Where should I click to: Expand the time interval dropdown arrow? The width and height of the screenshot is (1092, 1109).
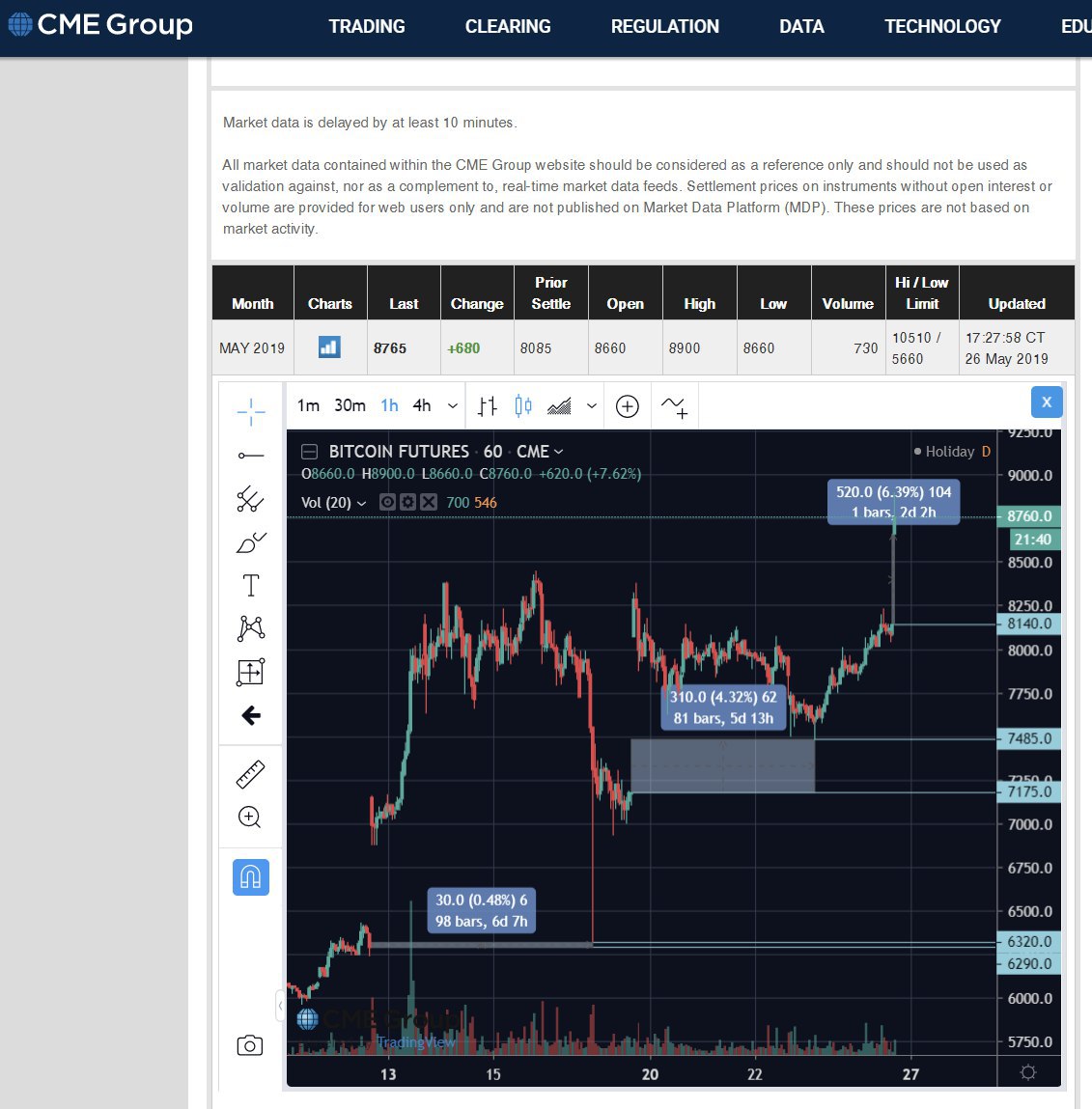[x=452, y=406]
